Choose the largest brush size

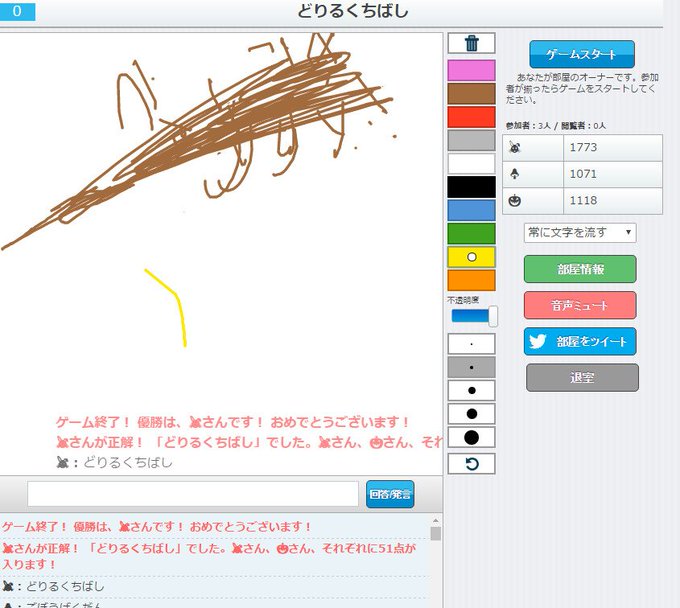(x=471, y=438)
